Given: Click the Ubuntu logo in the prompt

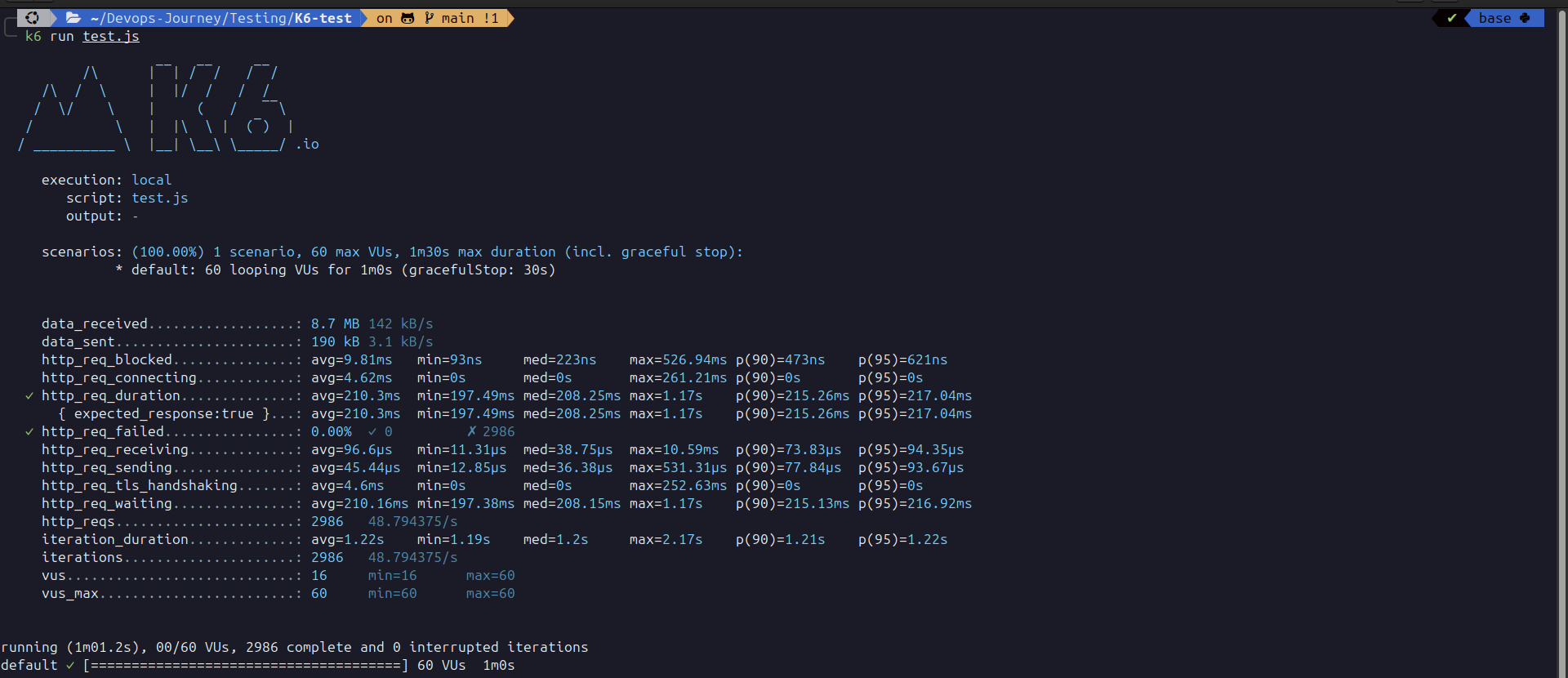Looking at the screenshot, I should click(x=32, y=18).
